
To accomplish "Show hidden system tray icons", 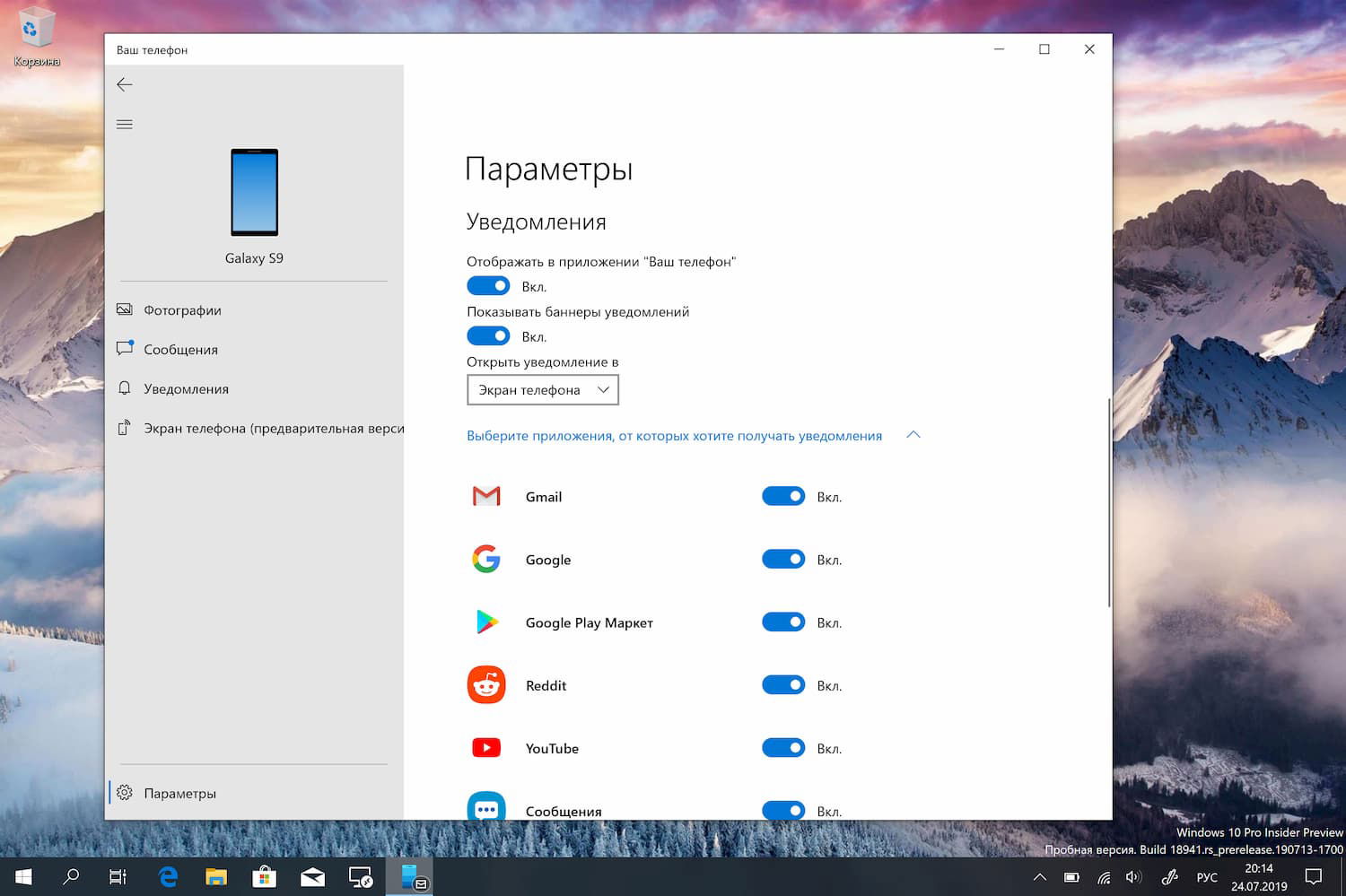I will point(1039,877).
